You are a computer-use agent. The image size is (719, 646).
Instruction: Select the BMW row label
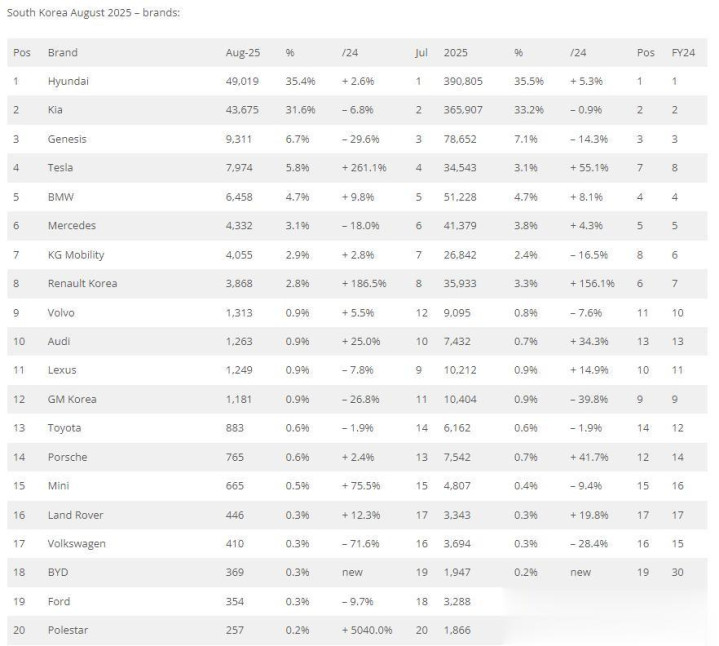[60, 197]
